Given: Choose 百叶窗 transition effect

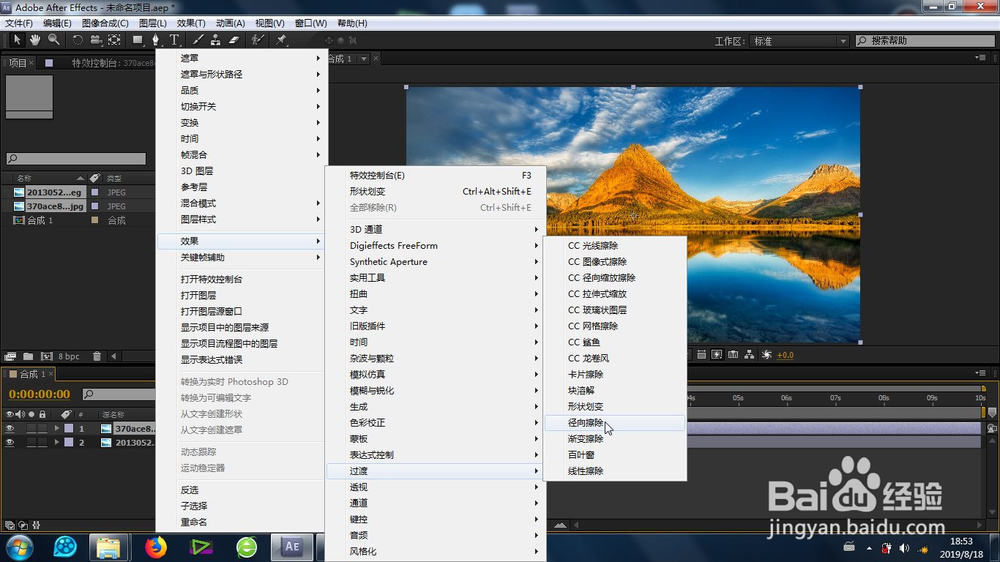Looking at the screenshot, I should point(615,455).
